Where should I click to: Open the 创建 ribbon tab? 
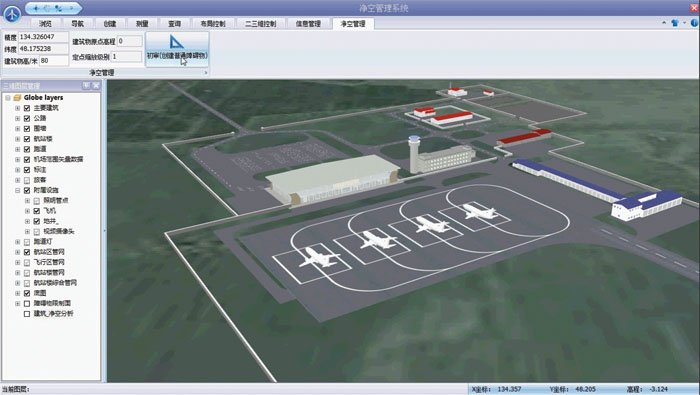tap(109, 24)
